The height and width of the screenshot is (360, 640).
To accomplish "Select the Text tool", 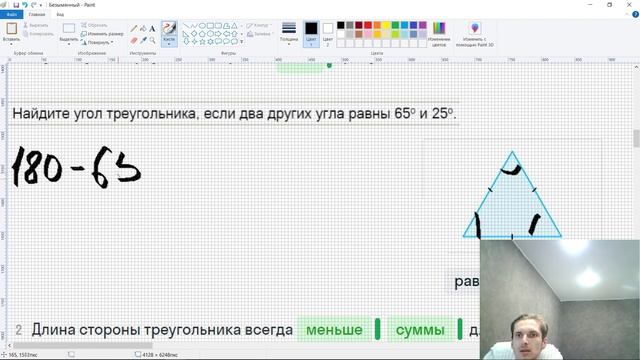I will 152,29.
